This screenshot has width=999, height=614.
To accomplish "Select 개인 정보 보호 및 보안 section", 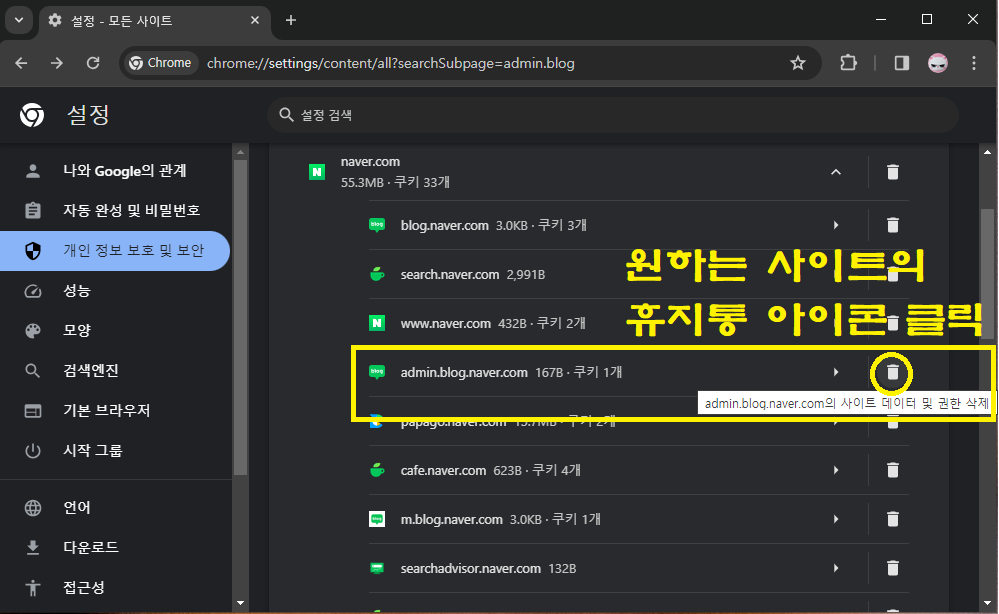I will coord(115,250).
